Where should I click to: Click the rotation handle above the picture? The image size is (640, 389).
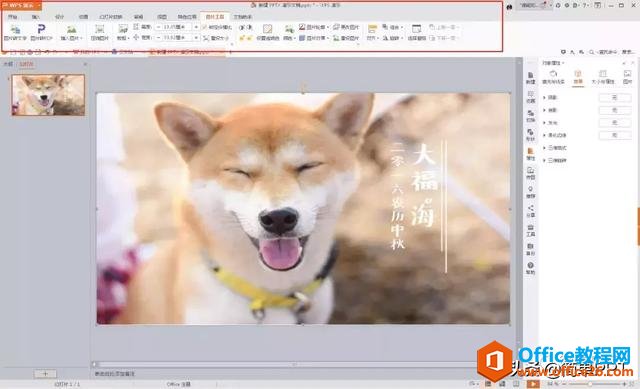point(303,87)
